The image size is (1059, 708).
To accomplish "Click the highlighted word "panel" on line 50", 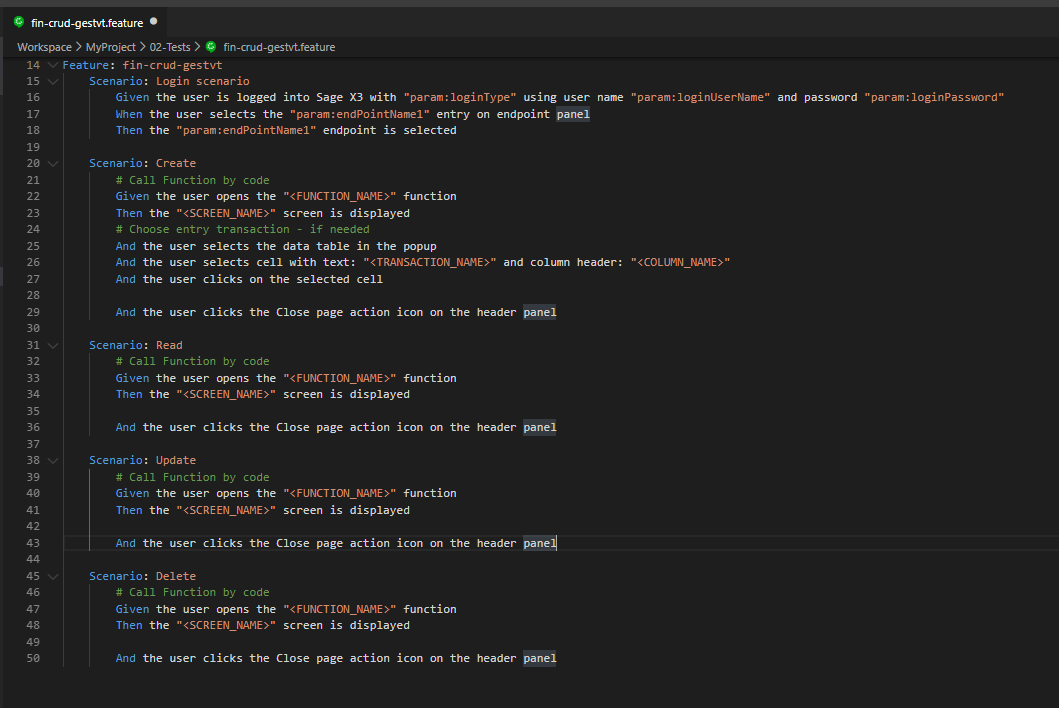I will (x=540, y=659).
